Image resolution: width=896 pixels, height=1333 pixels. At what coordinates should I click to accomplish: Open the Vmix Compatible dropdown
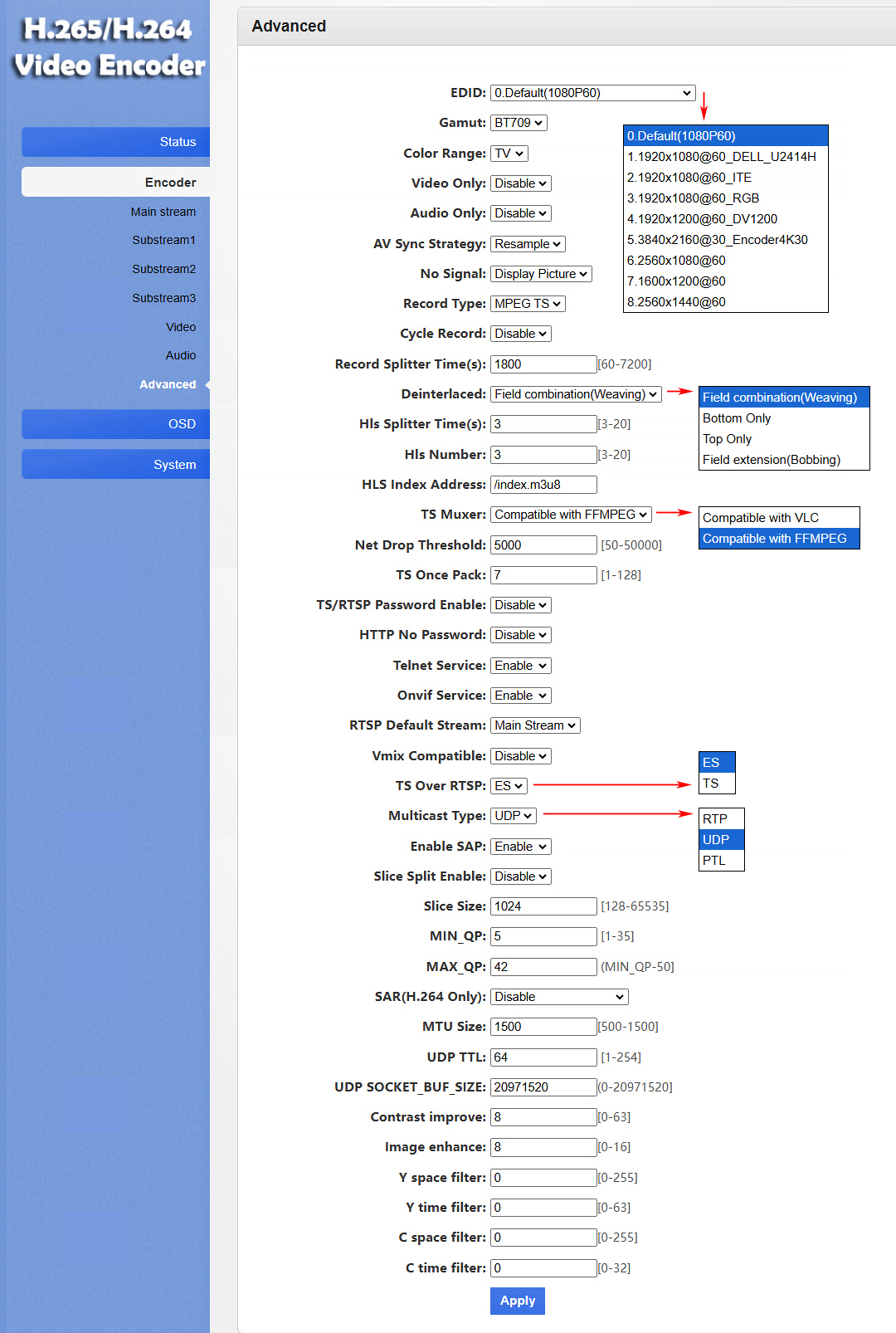521,756
